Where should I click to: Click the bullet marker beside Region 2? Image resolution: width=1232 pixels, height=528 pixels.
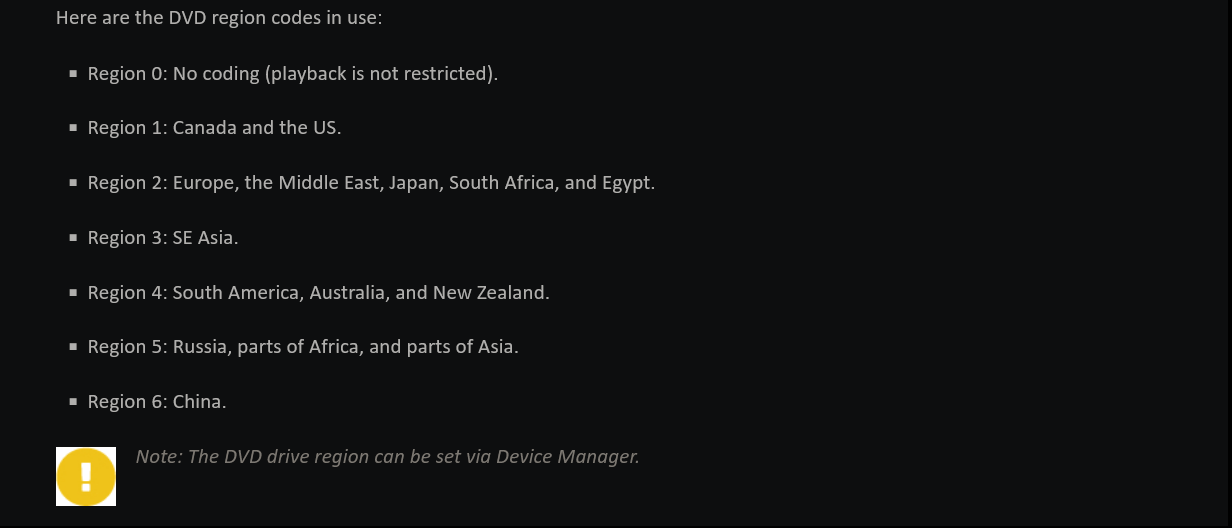click(74, 183)
